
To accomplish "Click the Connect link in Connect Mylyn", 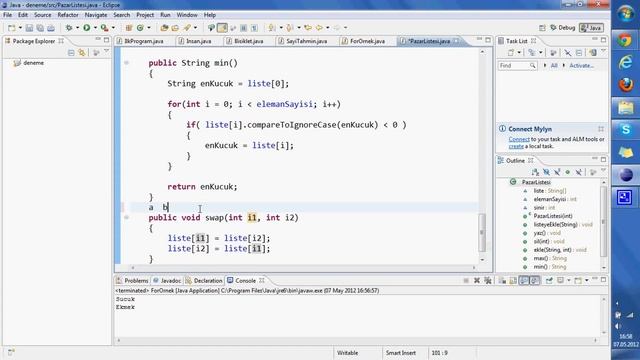I will [519, 139].
